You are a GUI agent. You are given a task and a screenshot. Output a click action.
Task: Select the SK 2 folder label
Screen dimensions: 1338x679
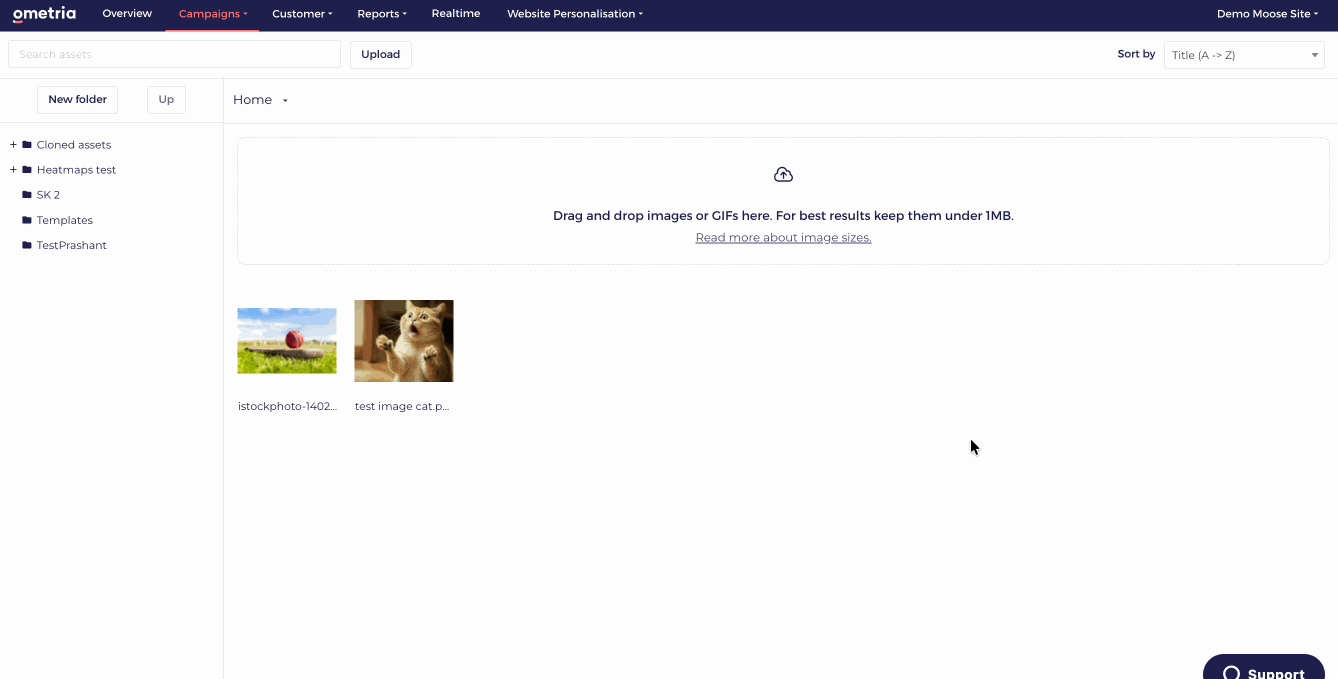click(48, 195)
